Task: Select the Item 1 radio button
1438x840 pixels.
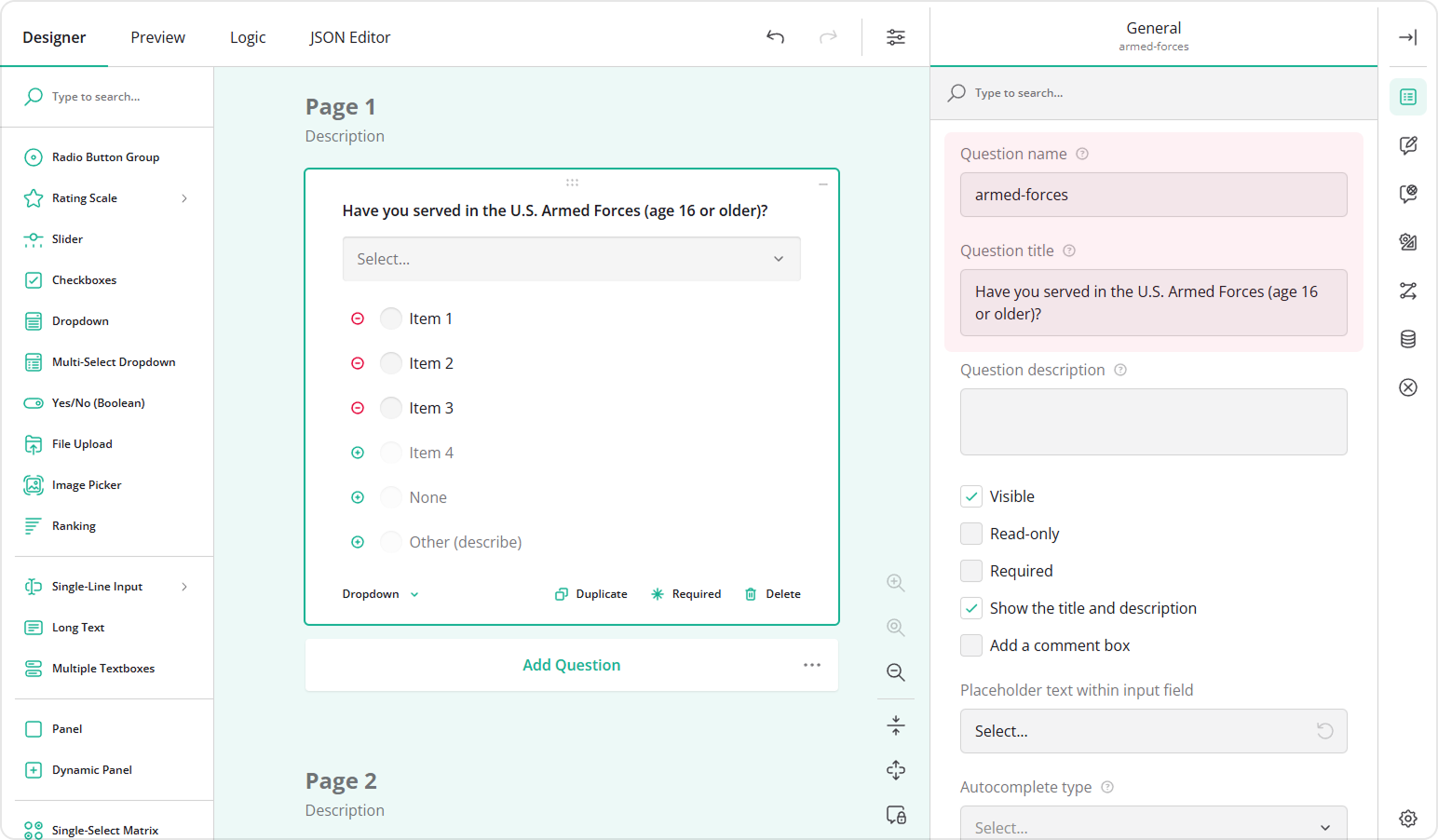Action: 390,318
